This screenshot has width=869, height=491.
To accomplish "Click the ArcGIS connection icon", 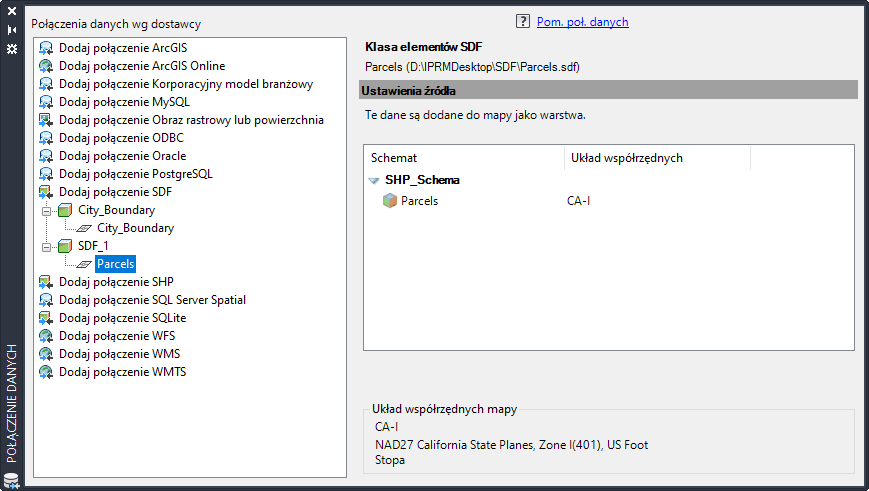I will coord(46,48).
